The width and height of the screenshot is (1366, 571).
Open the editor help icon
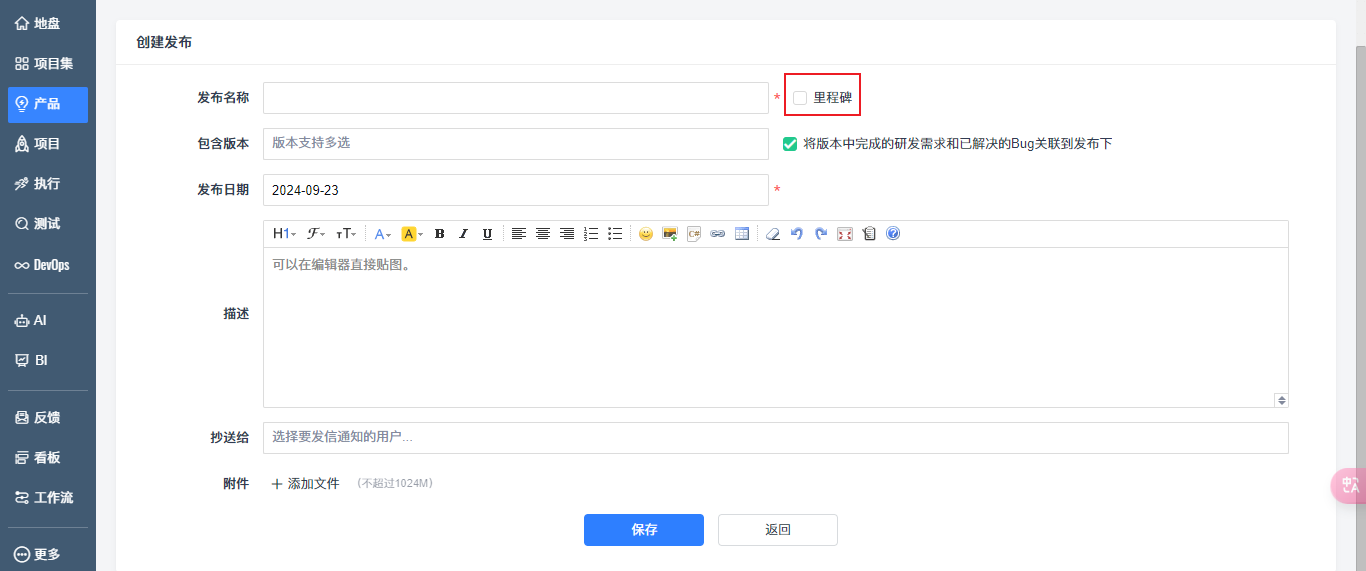[893, 234]
